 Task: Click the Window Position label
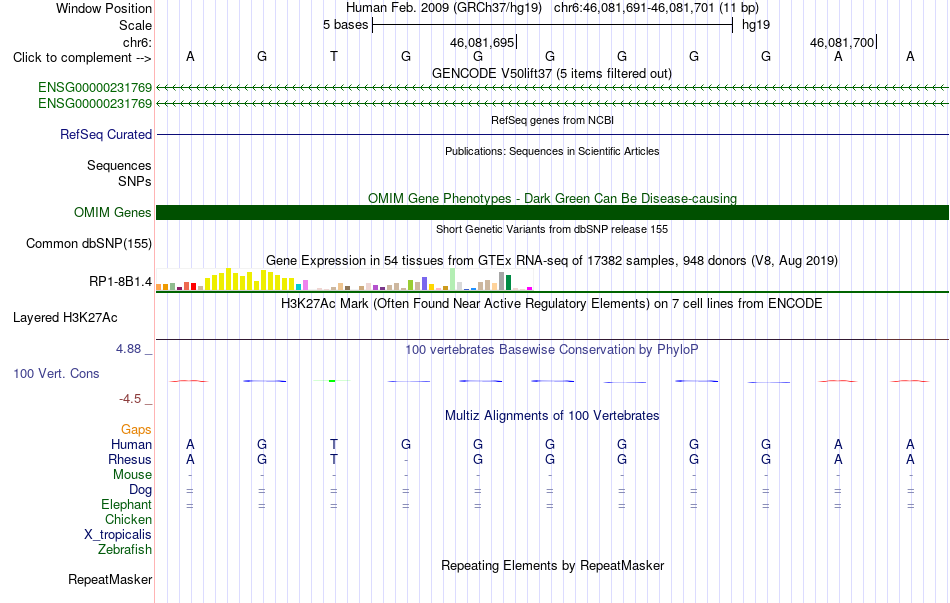pyautogui.click(x=104, y=8)
